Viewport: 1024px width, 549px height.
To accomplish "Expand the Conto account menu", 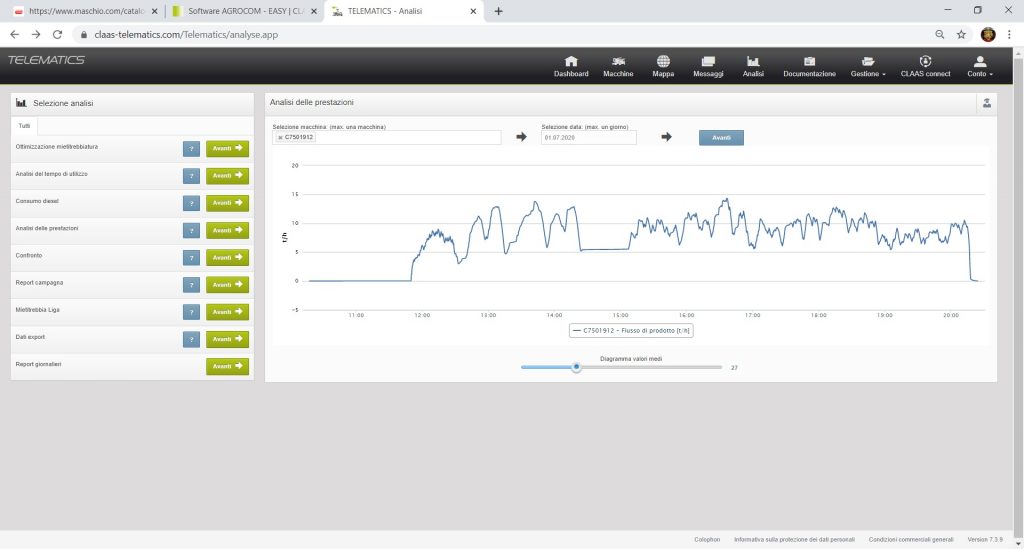I will 980,67.
